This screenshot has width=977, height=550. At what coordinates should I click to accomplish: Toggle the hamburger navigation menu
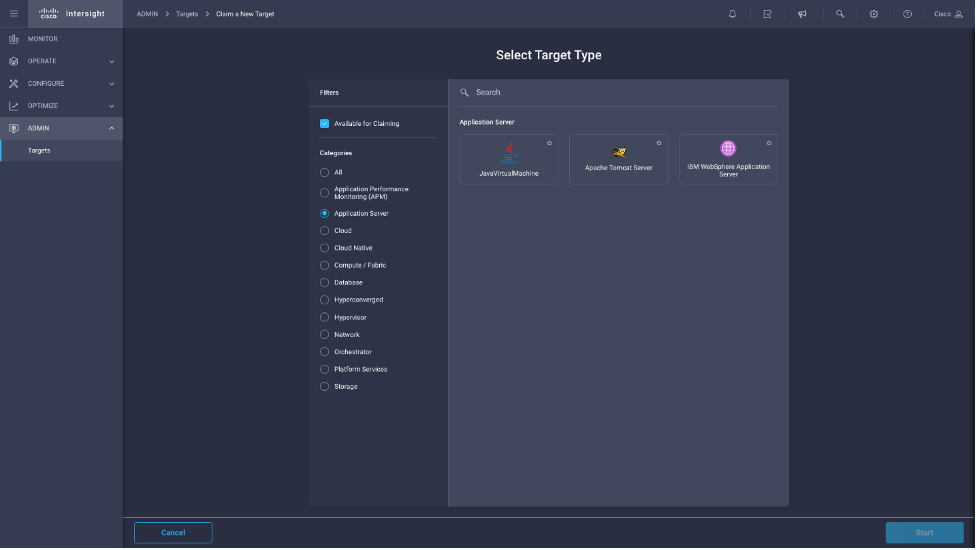point(14,14)
